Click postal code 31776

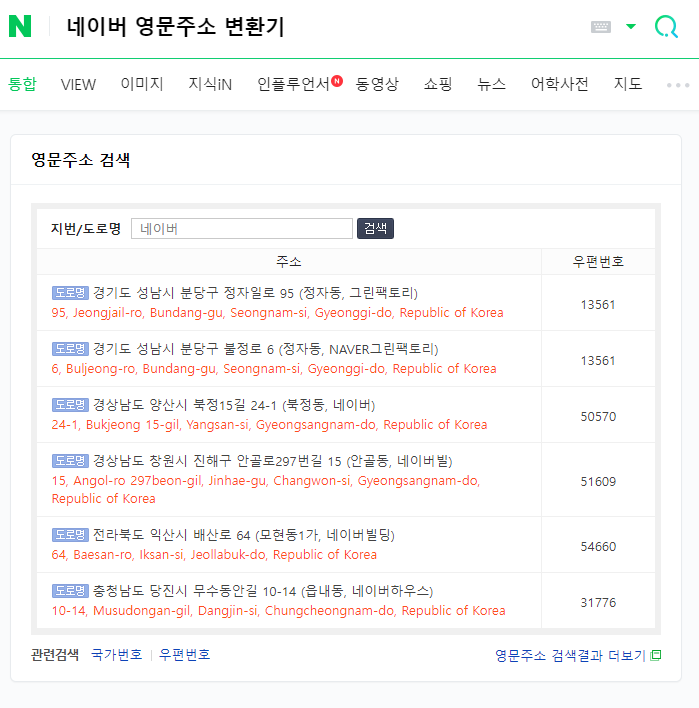click(598, 603)
